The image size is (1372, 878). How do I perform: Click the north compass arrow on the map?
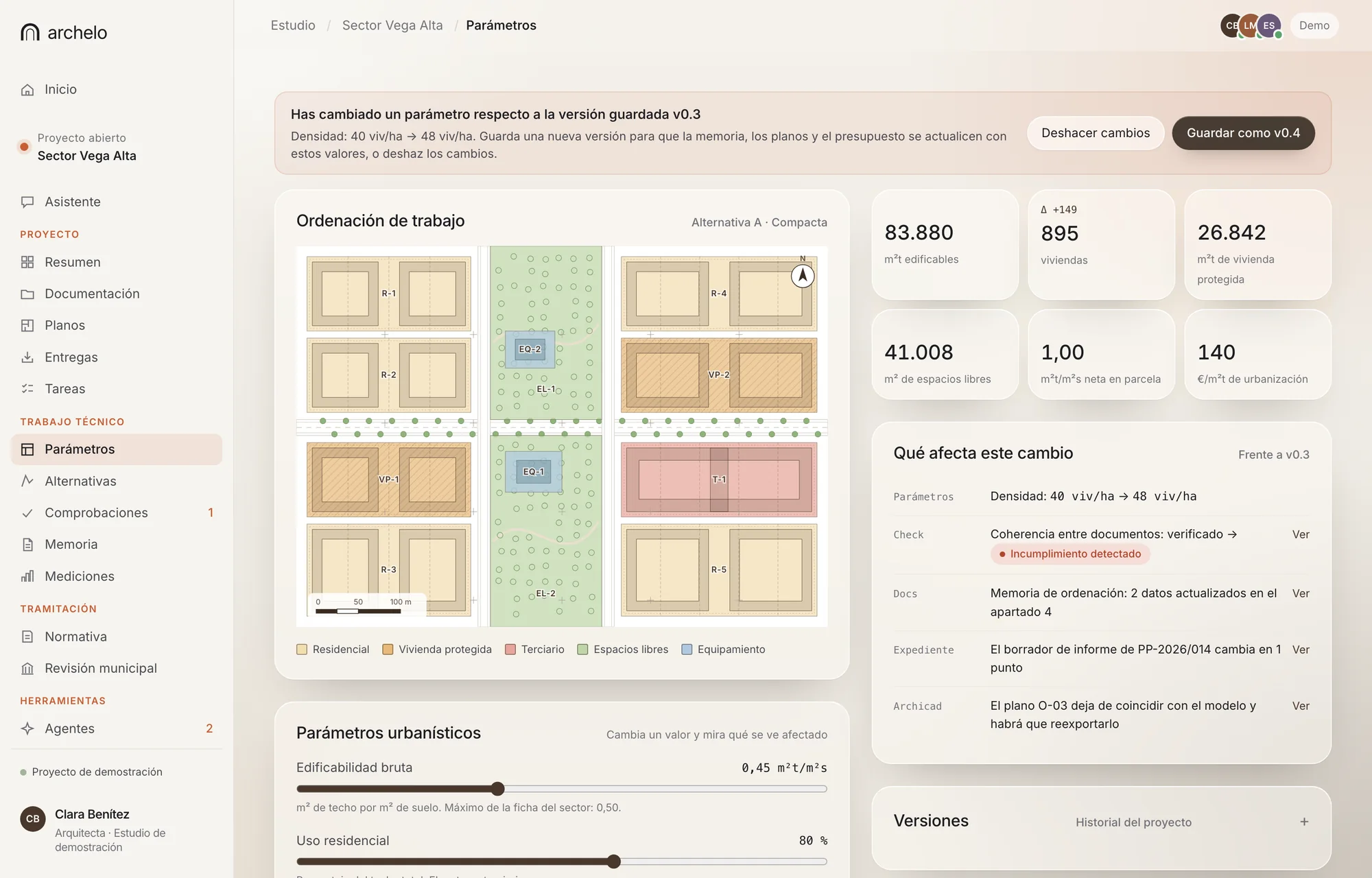click(803, 276)
